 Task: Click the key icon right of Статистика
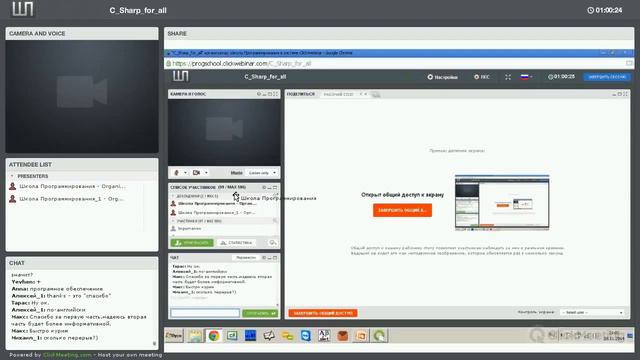point(272,242)
